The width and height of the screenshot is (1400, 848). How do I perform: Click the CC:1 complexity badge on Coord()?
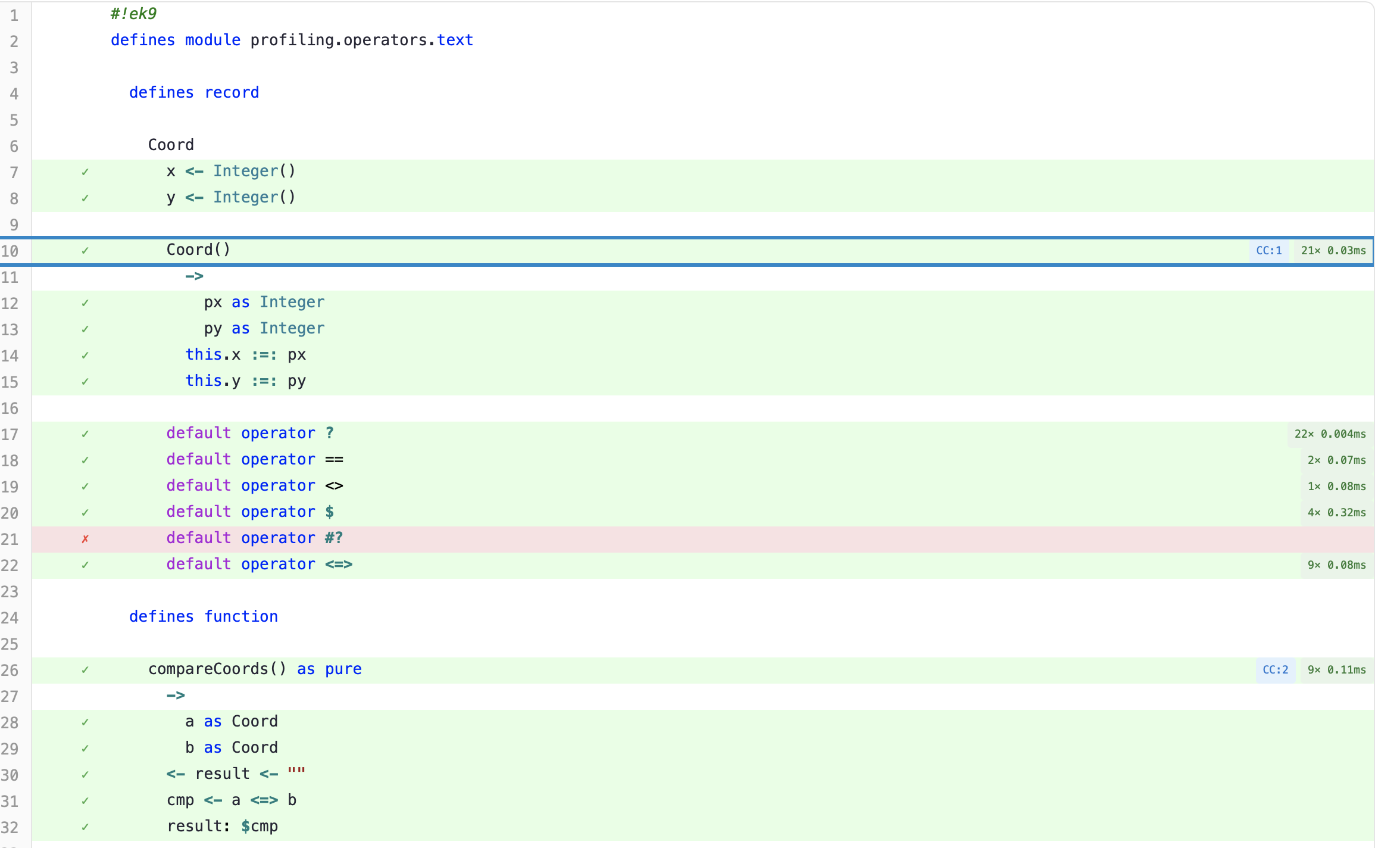point(1270,250)
